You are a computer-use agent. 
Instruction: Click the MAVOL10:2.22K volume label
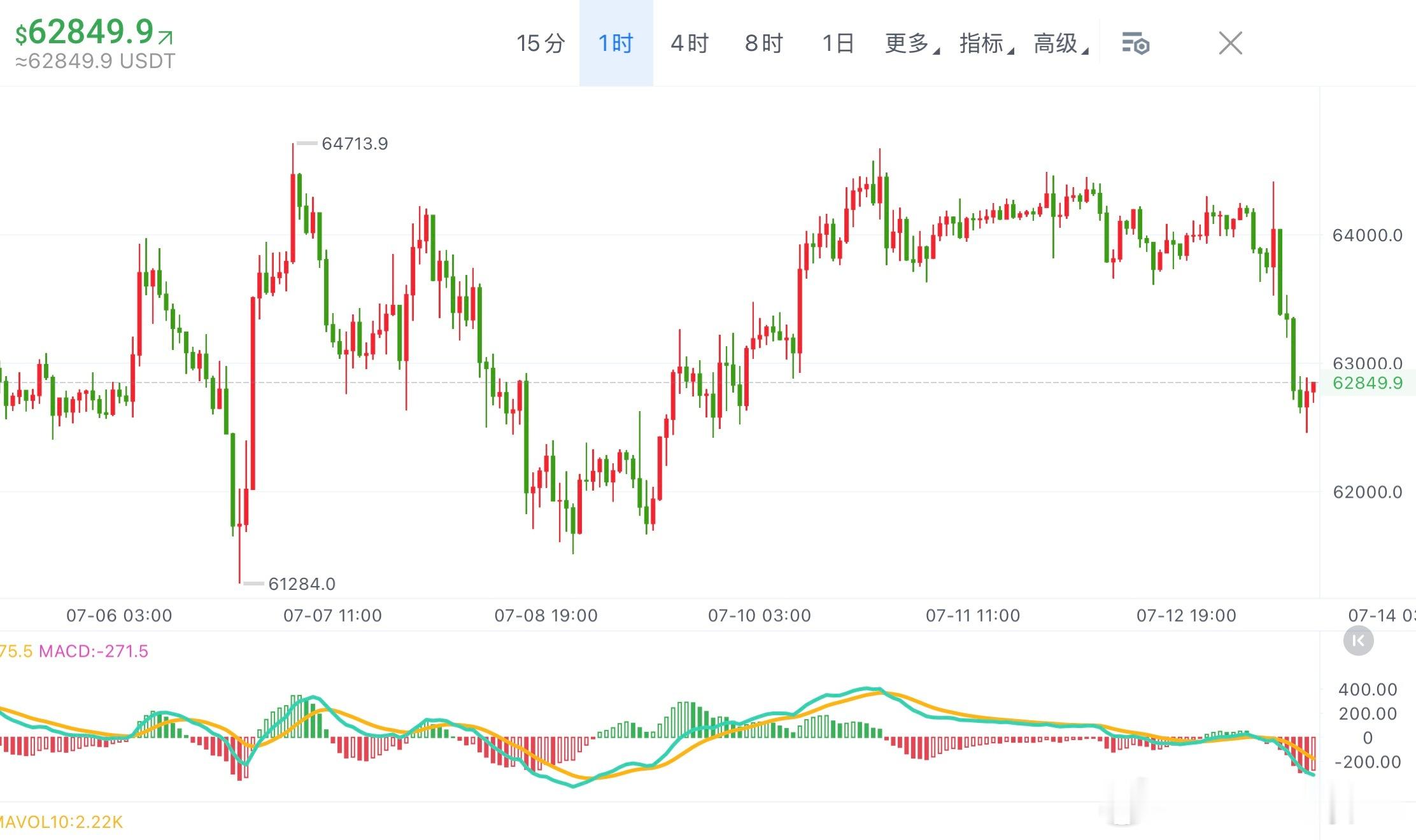[62, 822]
